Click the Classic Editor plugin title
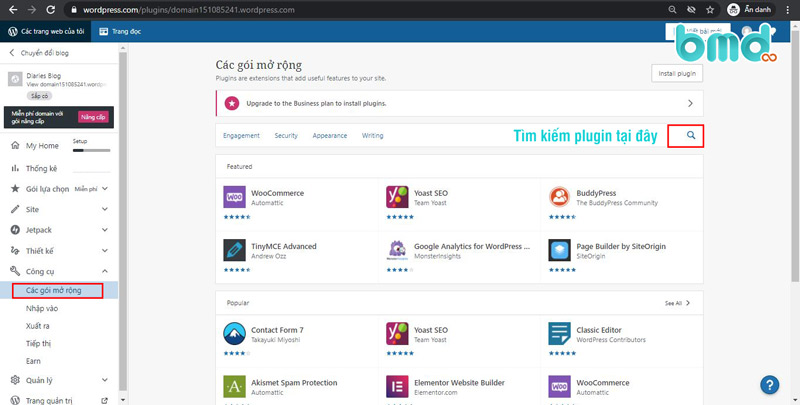The image size is (800, 405). click(599, 330)
